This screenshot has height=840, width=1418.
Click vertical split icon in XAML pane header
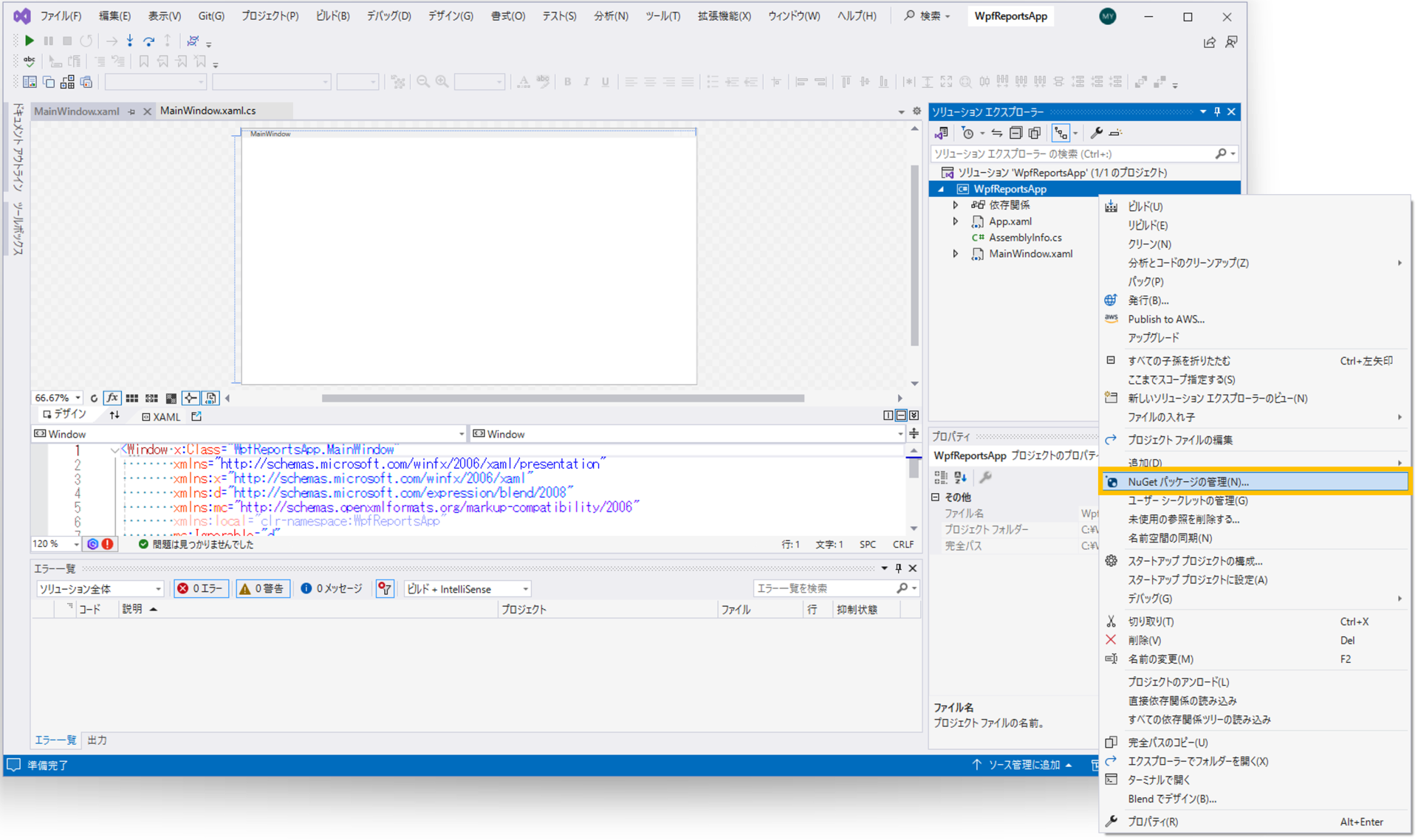click(888, 416)
